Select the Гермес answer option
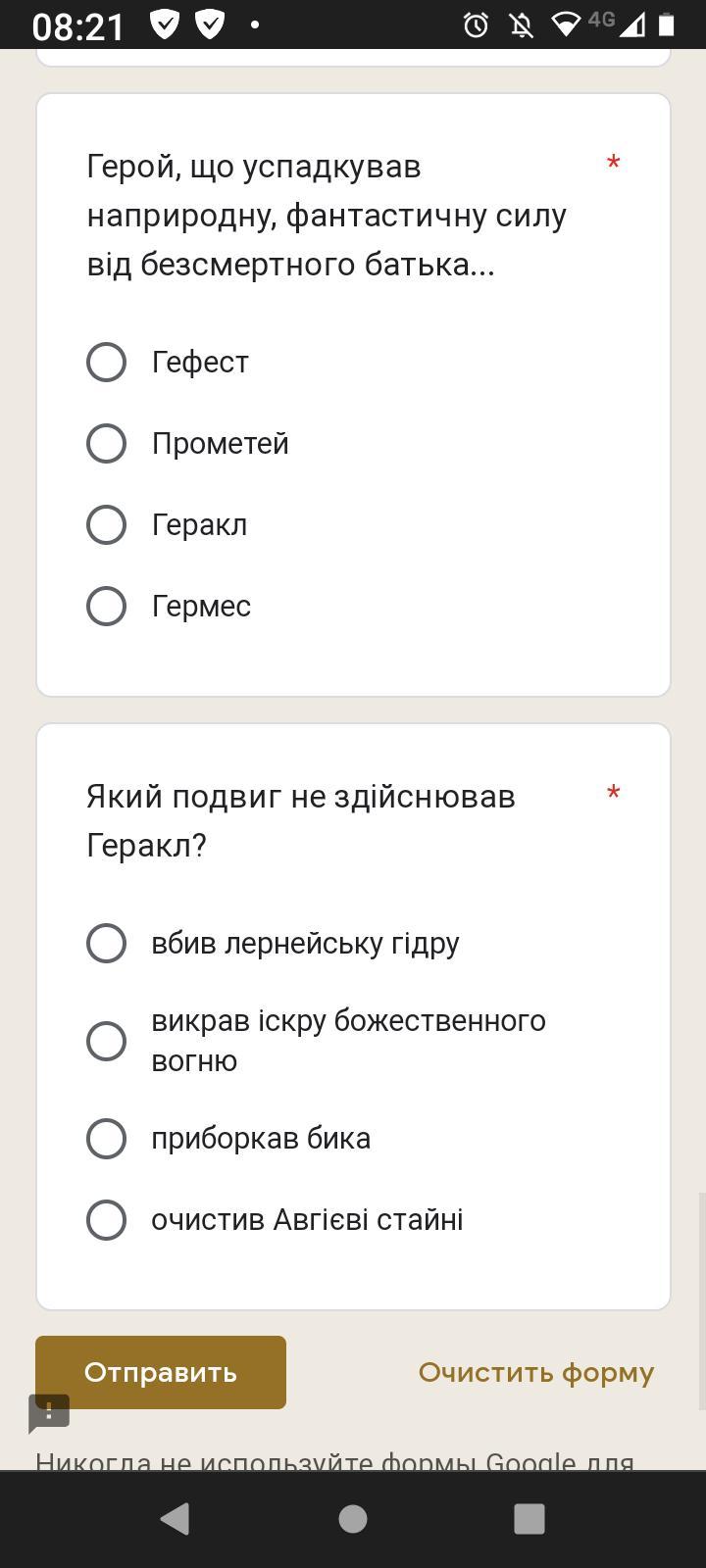The image size is (706, 1568). tap(106, 607)
